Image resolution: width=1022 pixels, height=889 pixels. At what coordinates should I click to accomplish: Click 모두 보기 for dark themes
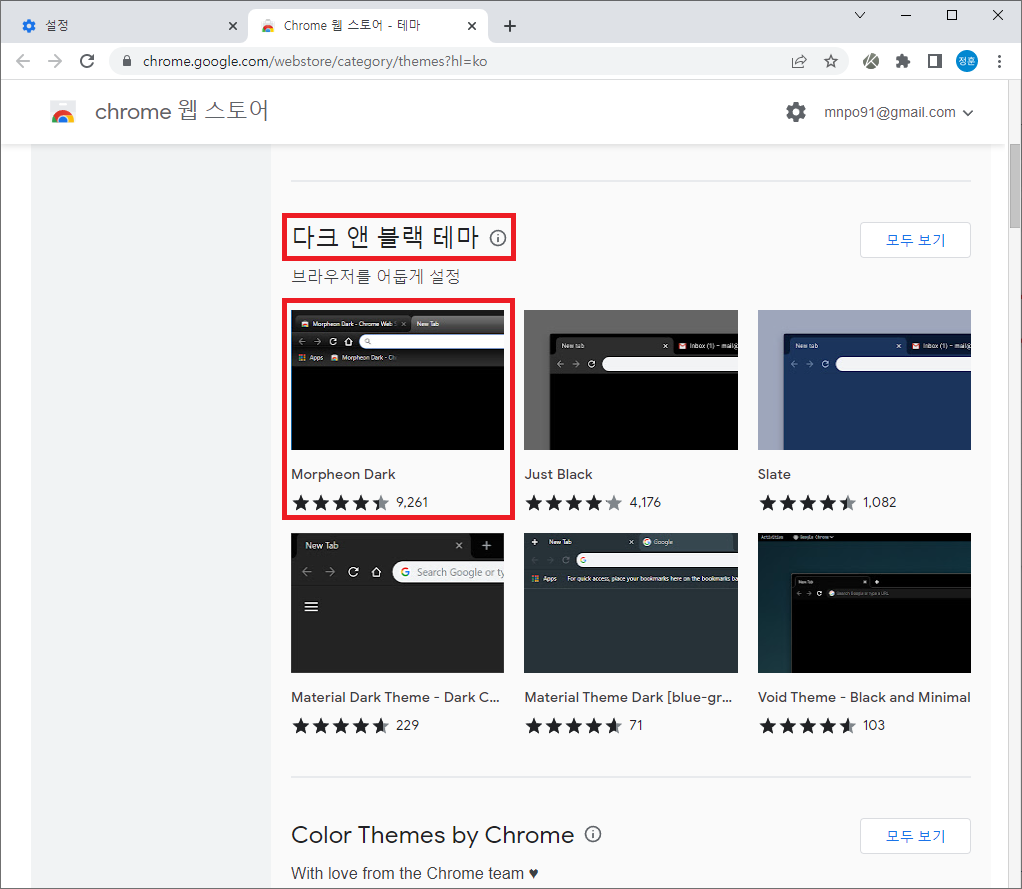(x=915, y=240)
